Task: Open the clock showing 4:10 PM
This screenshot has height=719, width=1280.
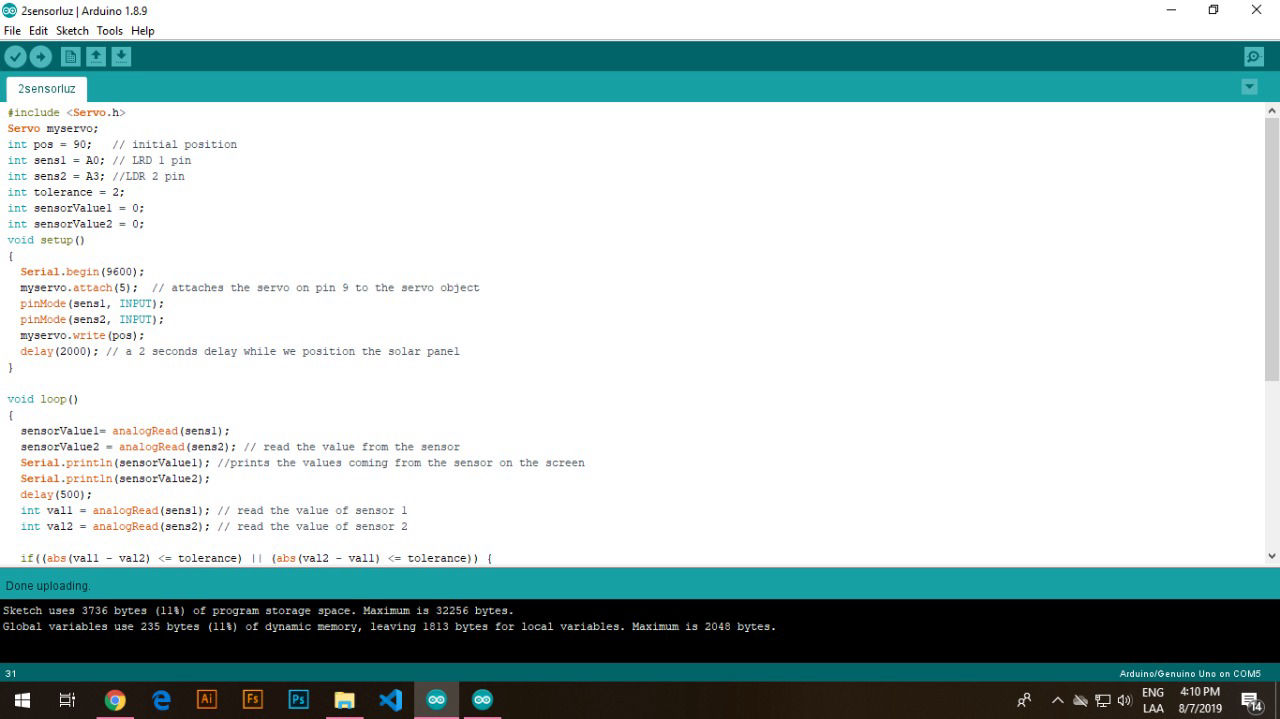Action: [1200, 700]
